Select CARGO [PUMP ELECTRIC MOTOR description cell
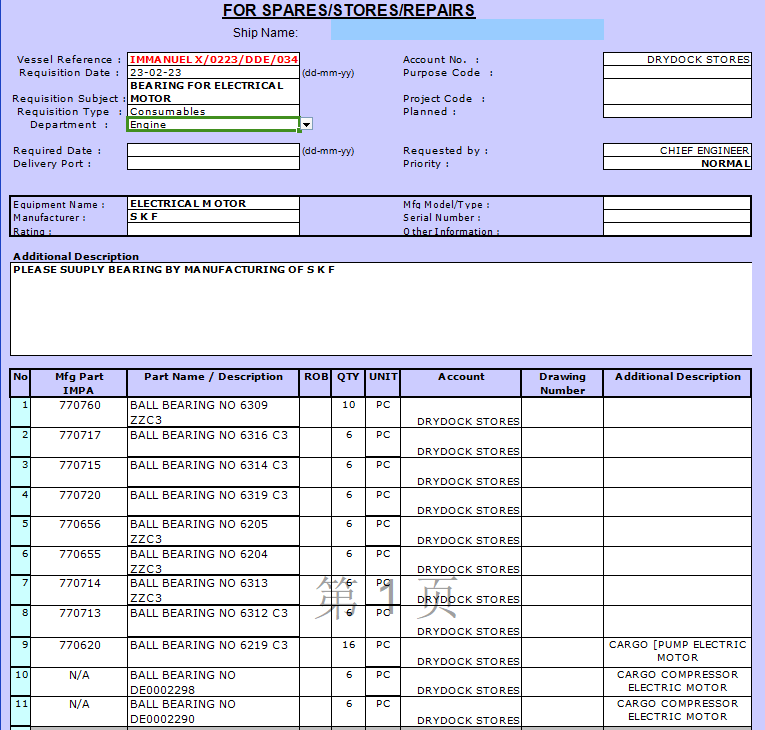This screenshot has width=765, height=730. [677, 652]
